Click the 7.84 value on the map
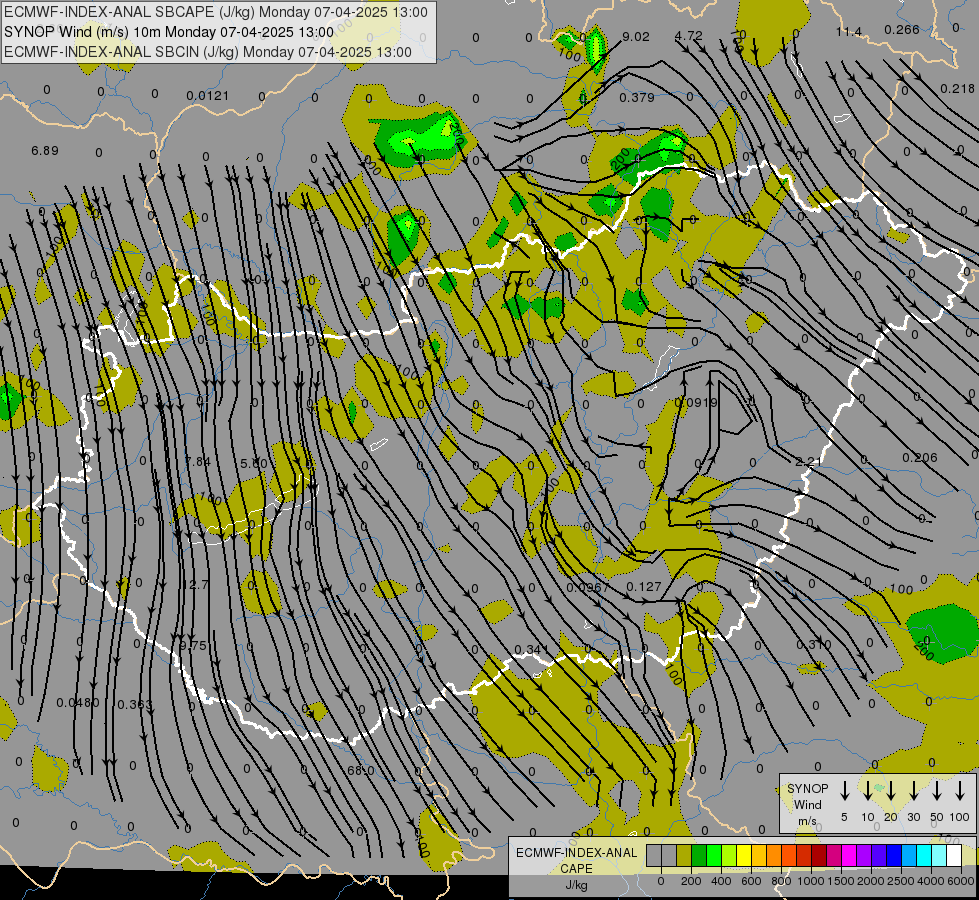This screenshot has height=900, width=979. (197, 462)
